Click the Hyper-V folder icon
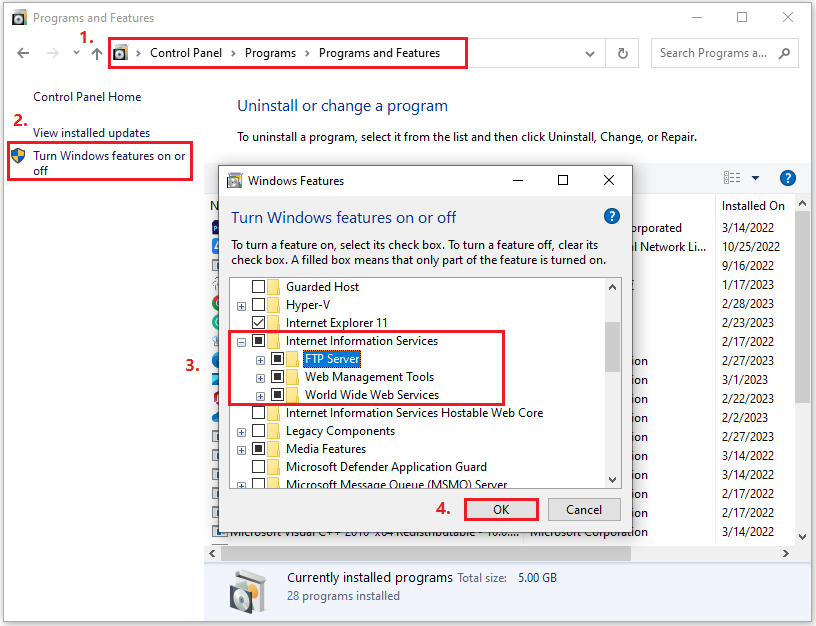This screenshot has width=816, height=626. [274, 305]
